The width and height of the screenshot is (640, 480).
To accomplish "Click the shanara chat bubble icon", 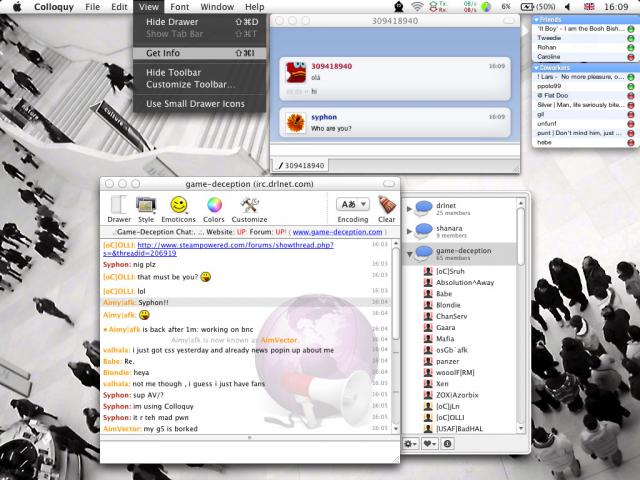I will 424,231.
